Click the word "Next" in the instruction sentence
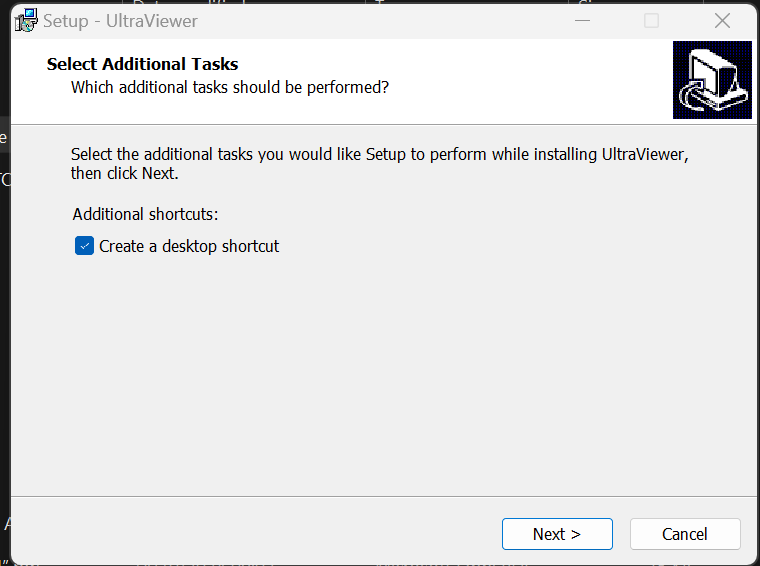The width and height of the screenshot is (760, 566). click(x=158, y=173)
